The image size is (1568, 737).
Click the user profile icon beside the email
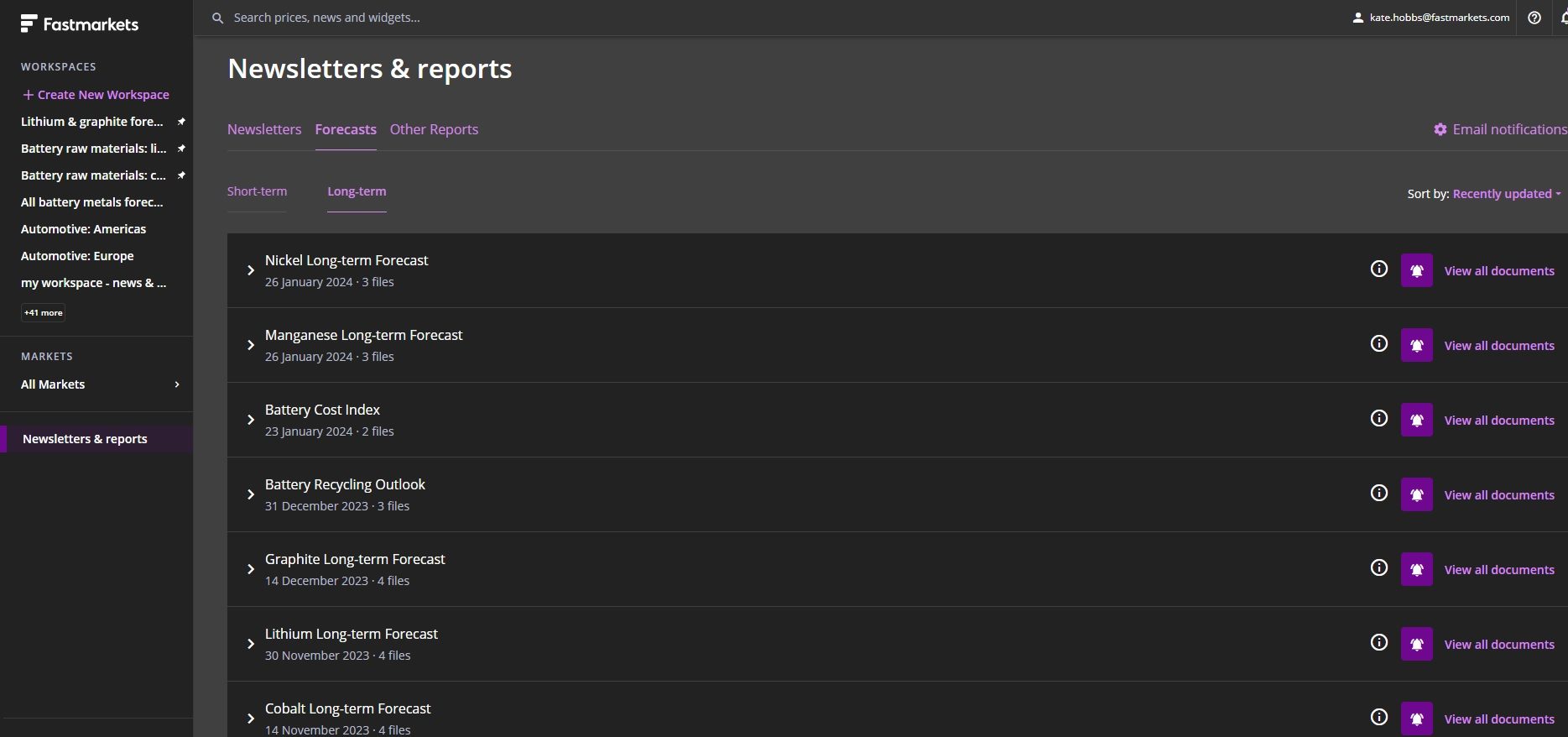pos(1358,18)
